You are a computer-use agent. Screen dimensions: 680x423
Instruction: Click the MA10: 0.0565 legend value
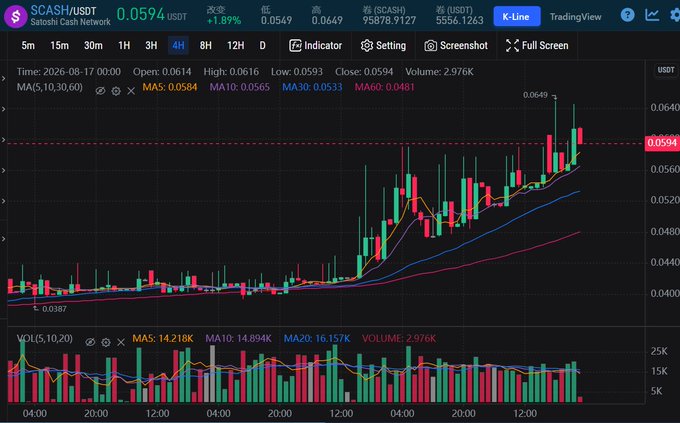(239, 87)
